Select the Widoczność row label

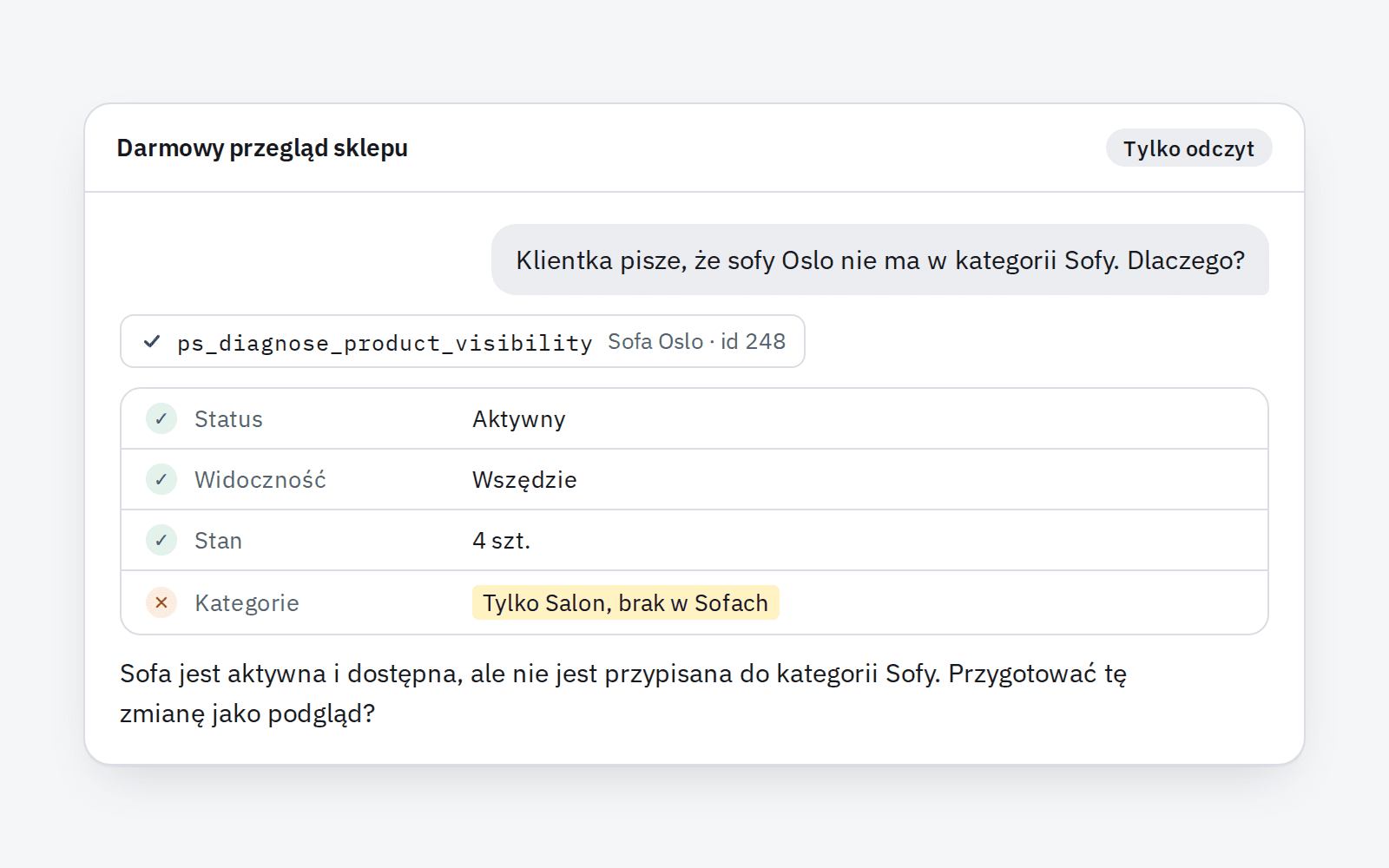point(260,480)
